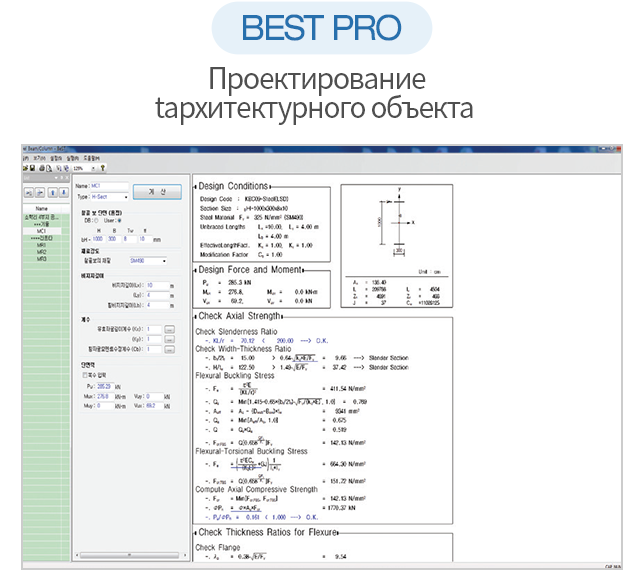Select the MR1 row in the member list
The width and height of the screenshot is (644, 587).
(x=42, y=245)
